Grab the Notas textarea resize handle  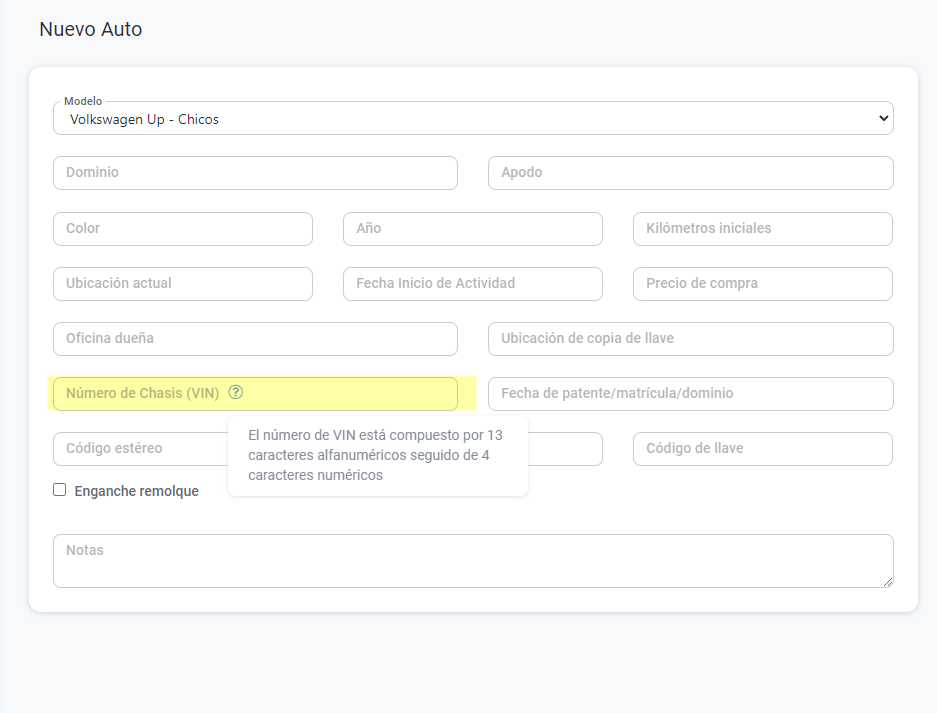point(887,581)
